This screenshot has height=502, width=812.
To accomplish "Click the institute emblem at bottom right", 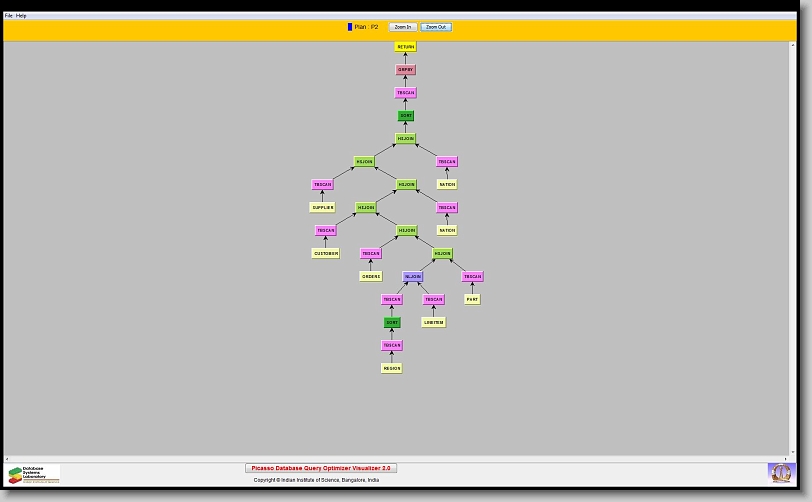I will (780, 472).
